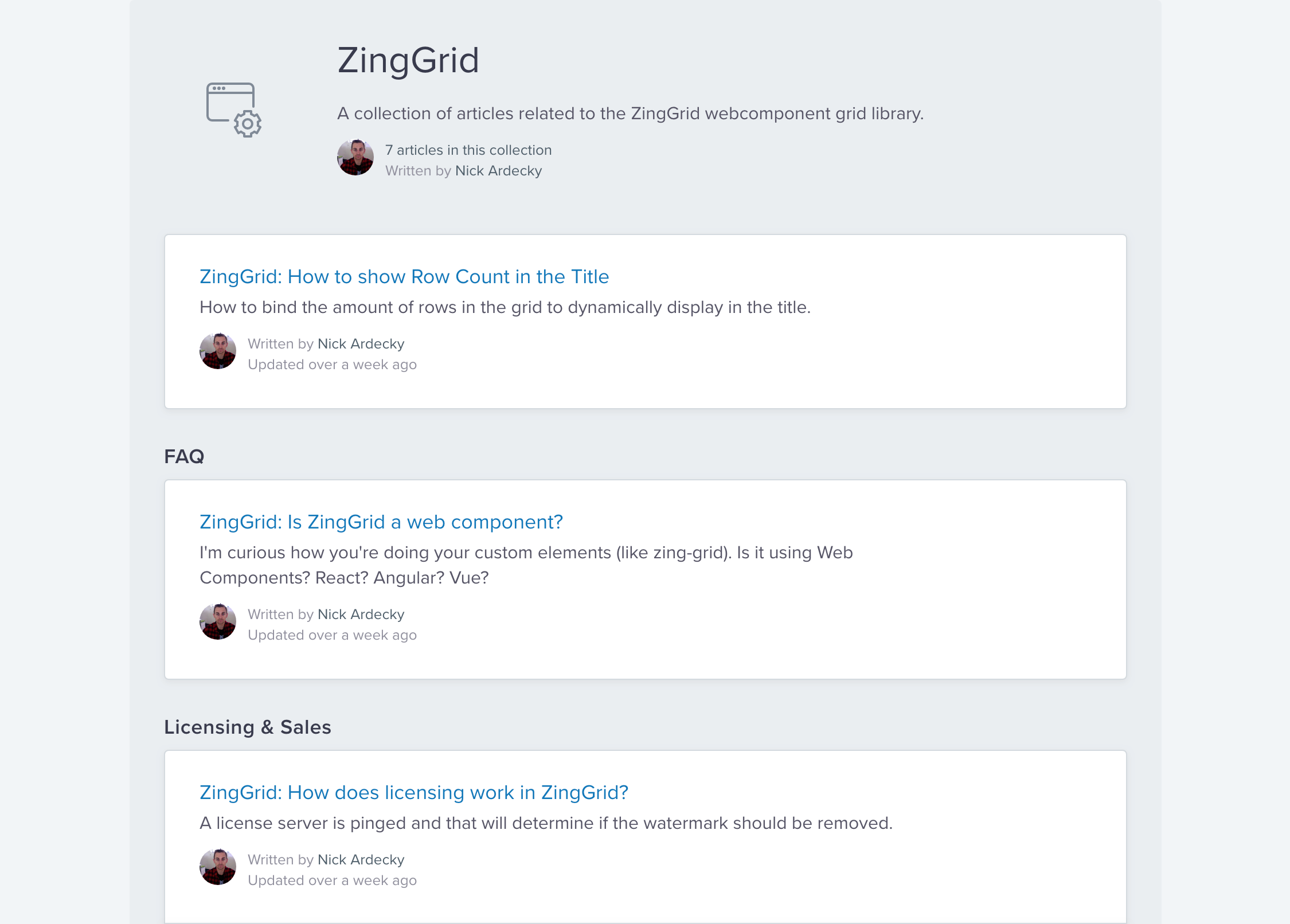Open 'How to show Row Count in the Title'
The width and height of the screenshot is (1290, 924).
point(404,277)
